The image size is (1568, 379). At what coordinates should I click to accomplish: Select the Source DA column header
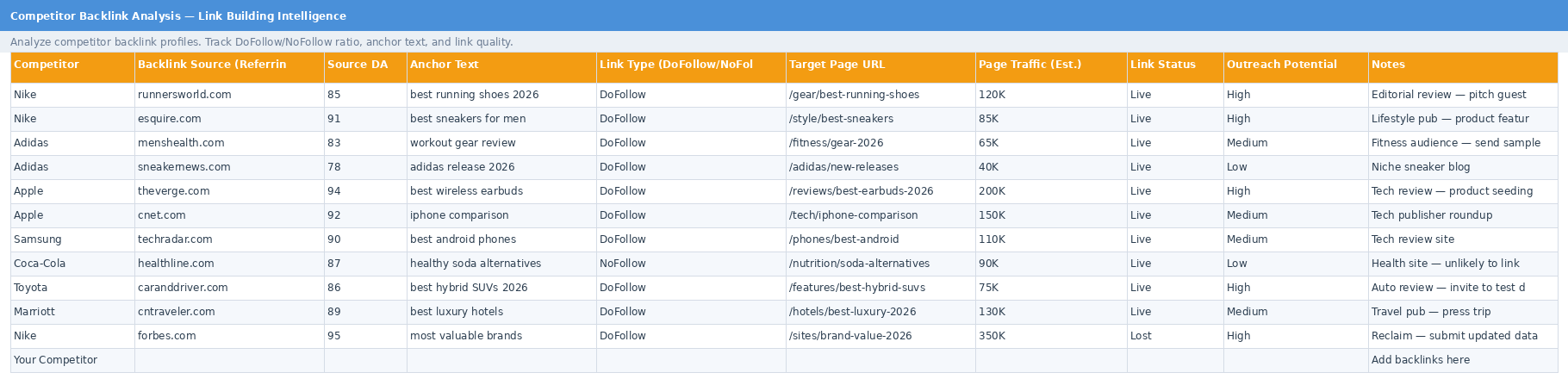click(365, 68)
